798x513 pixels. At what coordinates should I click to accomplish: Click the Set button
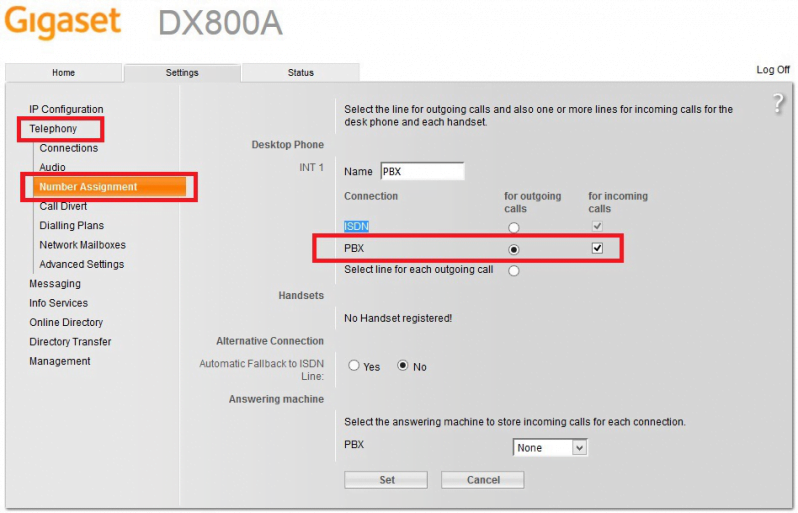(x=386, y=480)
